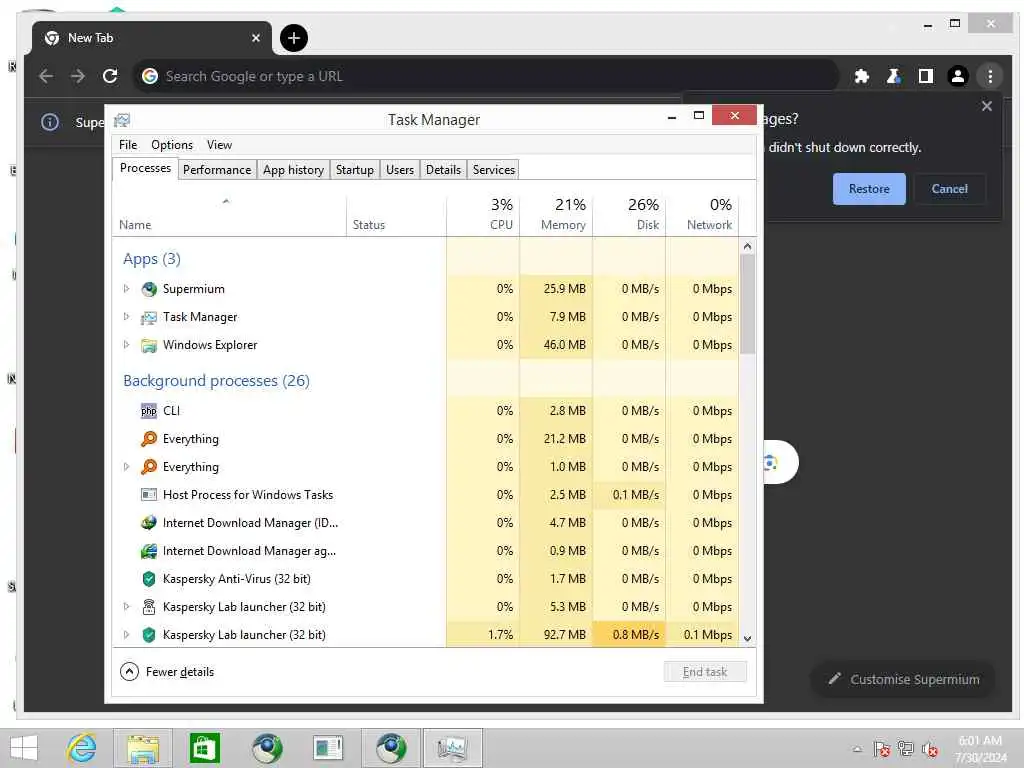Click the Start button on the taskbar
This screenshot has width=1024, height=768.
click(24, 748)
